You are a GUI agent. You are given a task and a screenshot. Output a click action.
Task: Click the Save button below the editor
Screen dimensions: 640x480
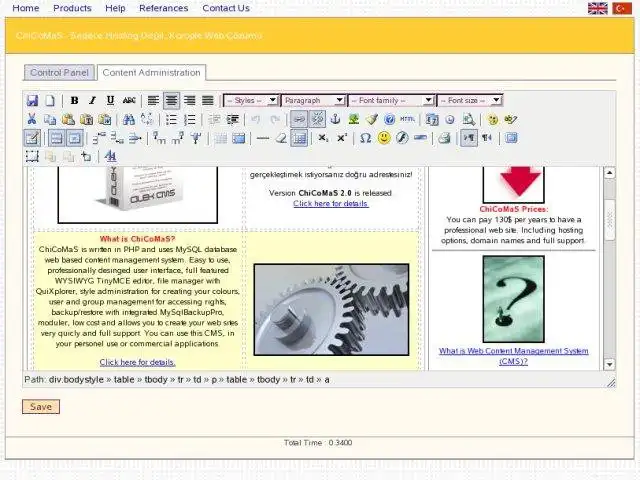tap(41, 407)
